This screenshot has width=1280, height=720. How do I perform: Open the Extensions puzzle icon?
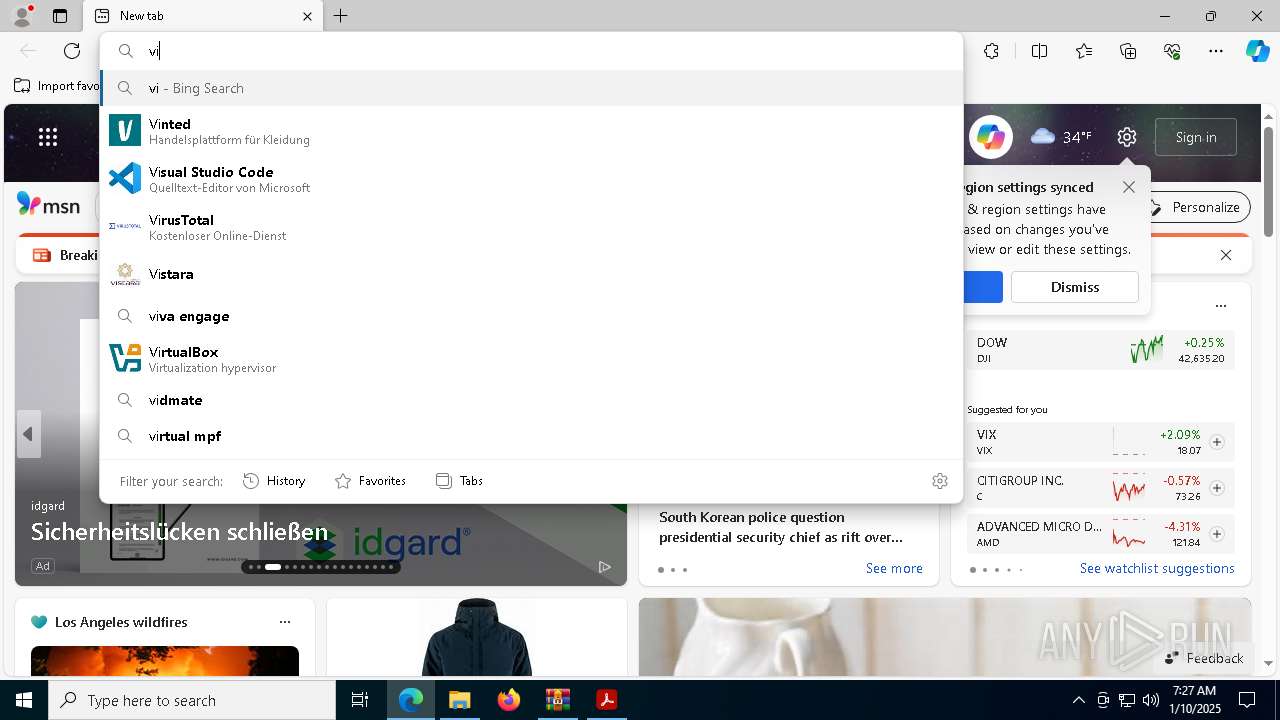[x=991, y=51]
